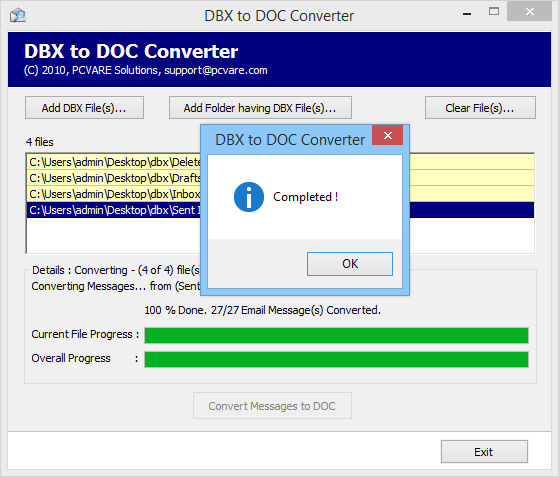Screen dimensions: 559x477
Task: Maximize the main converter window
Action: (494, 11)
